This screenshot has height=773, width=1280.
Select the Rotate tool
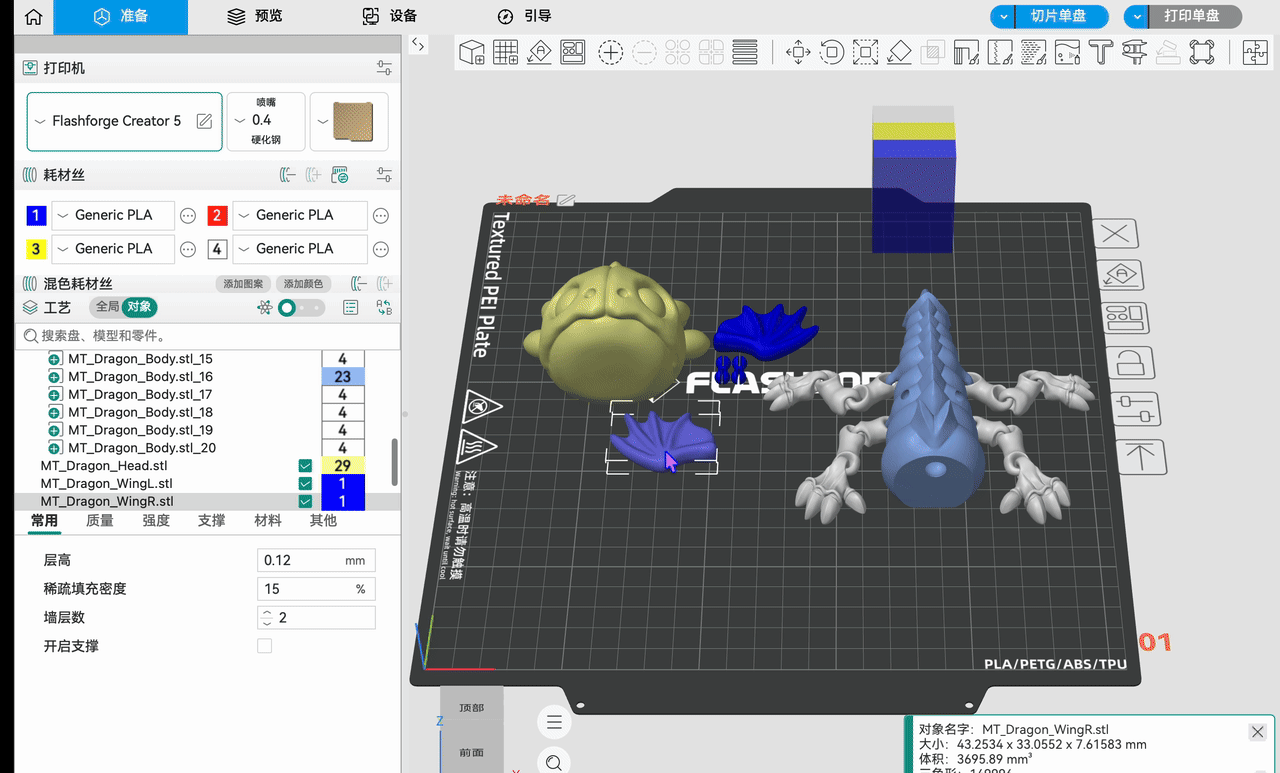tap(831, 52)
